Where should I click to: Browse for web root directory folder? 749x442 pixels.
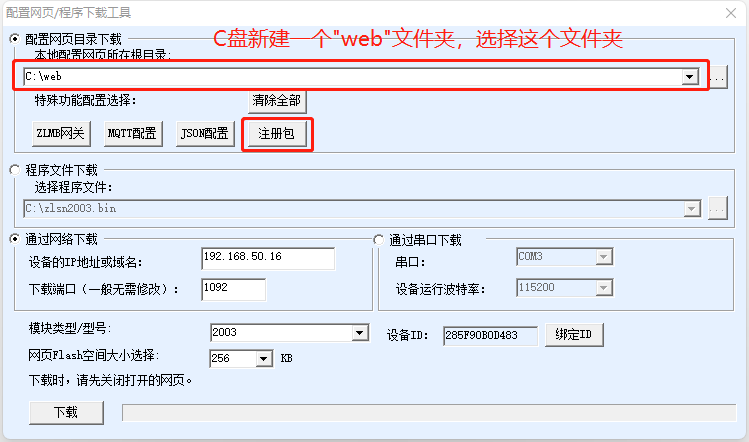point(718,76)
